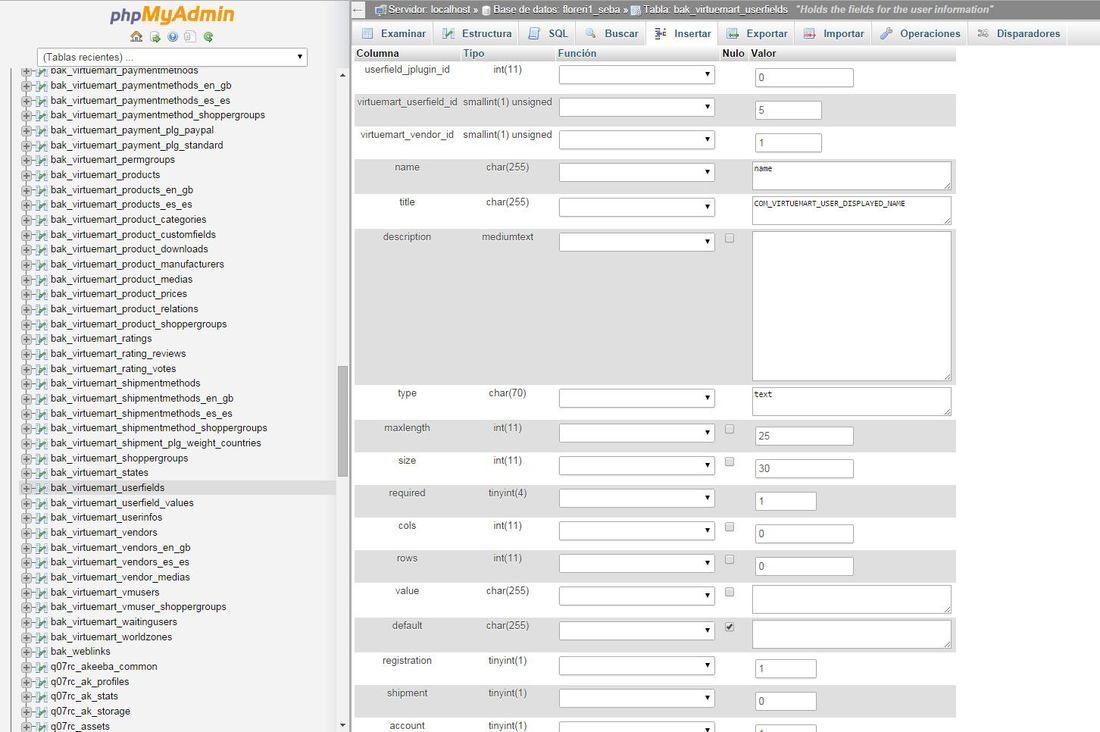Screen dimensions: 1100x732
Task: Click the Examinar tab icon
Action: pyautogui.click(x=368, y=34)
